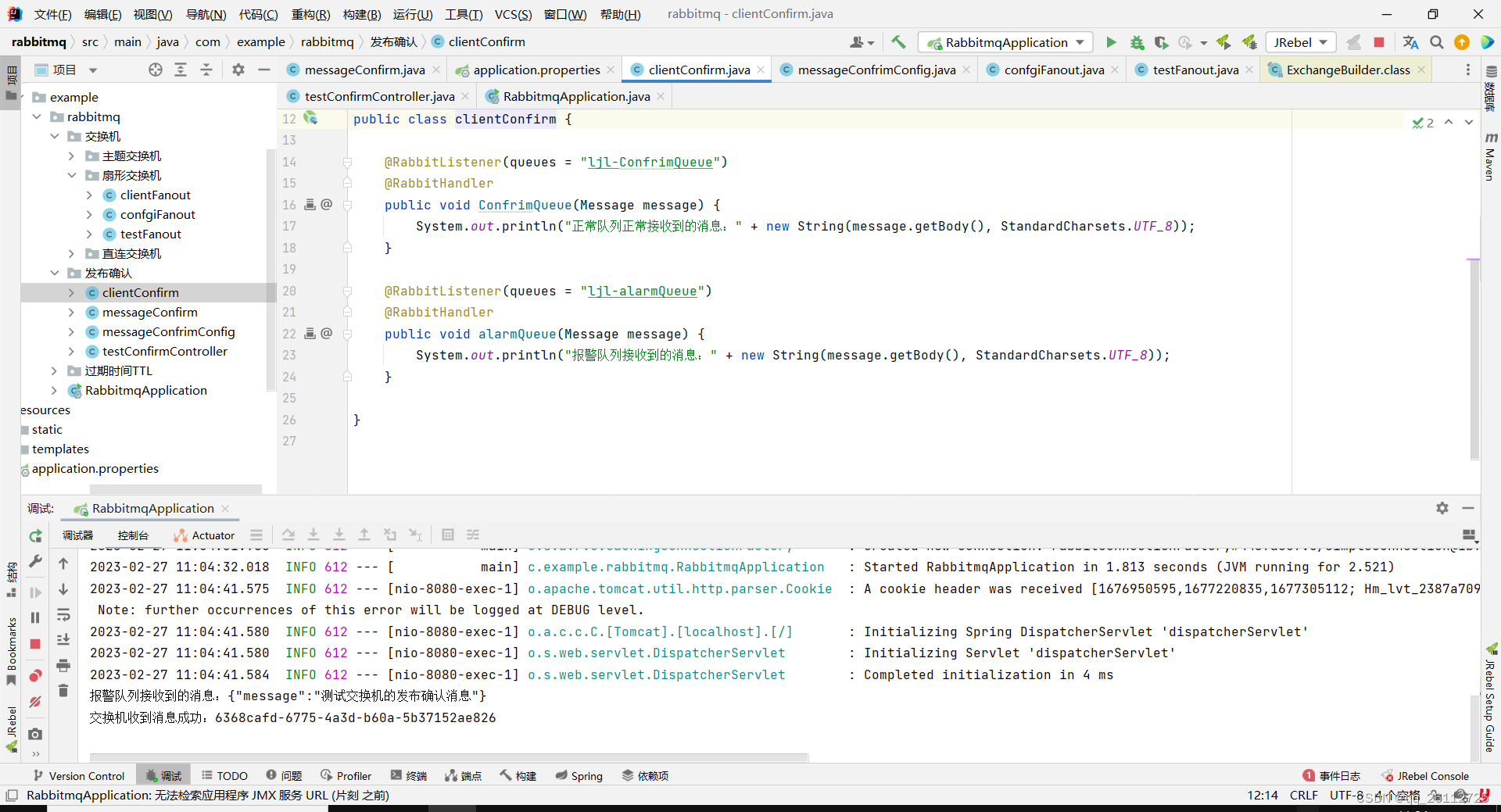Toggle the 结构 (Structure) tool window
The width and height of the screenshot is (1501, 812).
click(11, 579)
